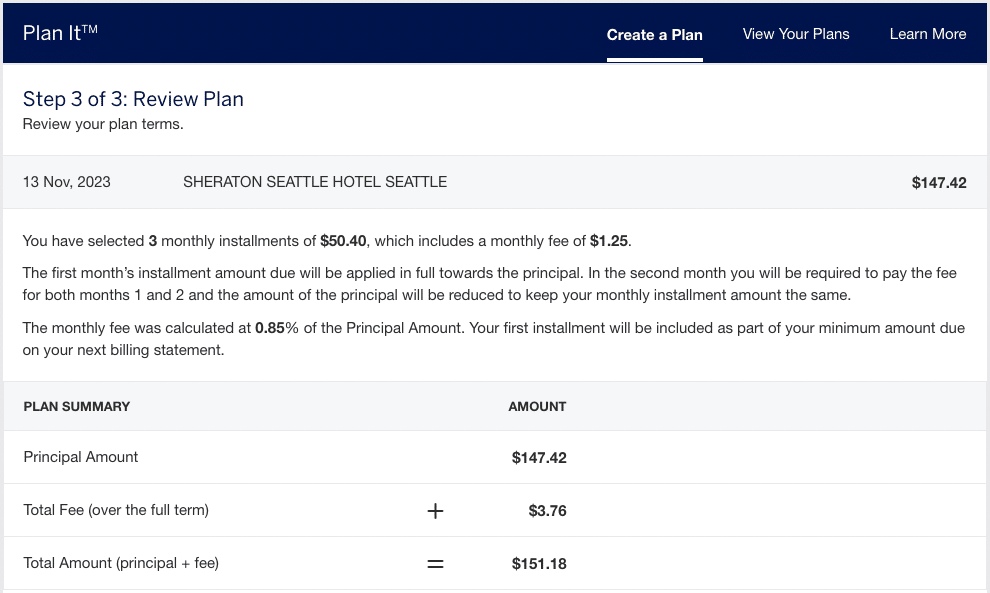Viewport: 990px width, 593px height.
Task: Select the Total Amount row label
Action: (121, 563)
